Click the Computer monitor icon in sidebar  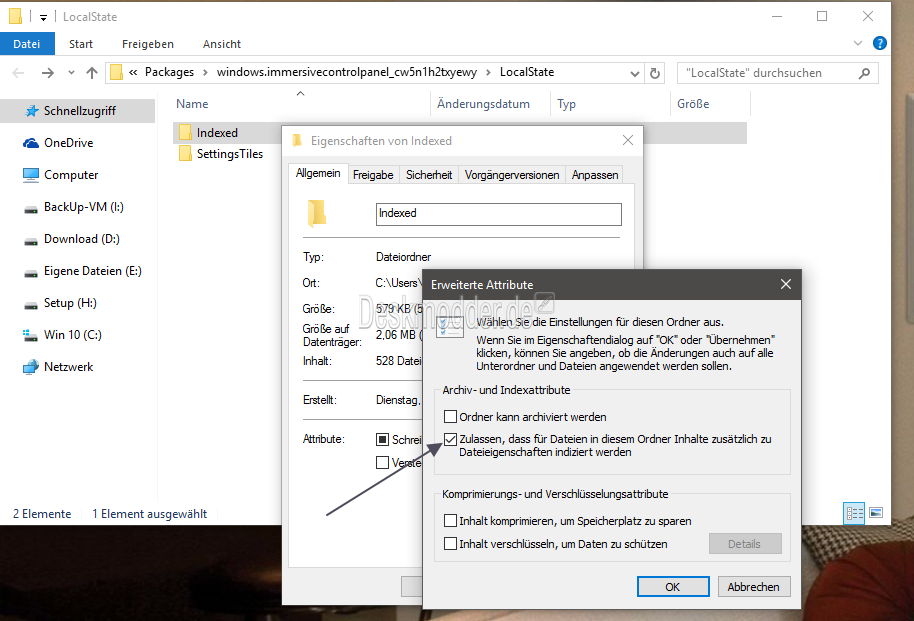tap(30, 175)
